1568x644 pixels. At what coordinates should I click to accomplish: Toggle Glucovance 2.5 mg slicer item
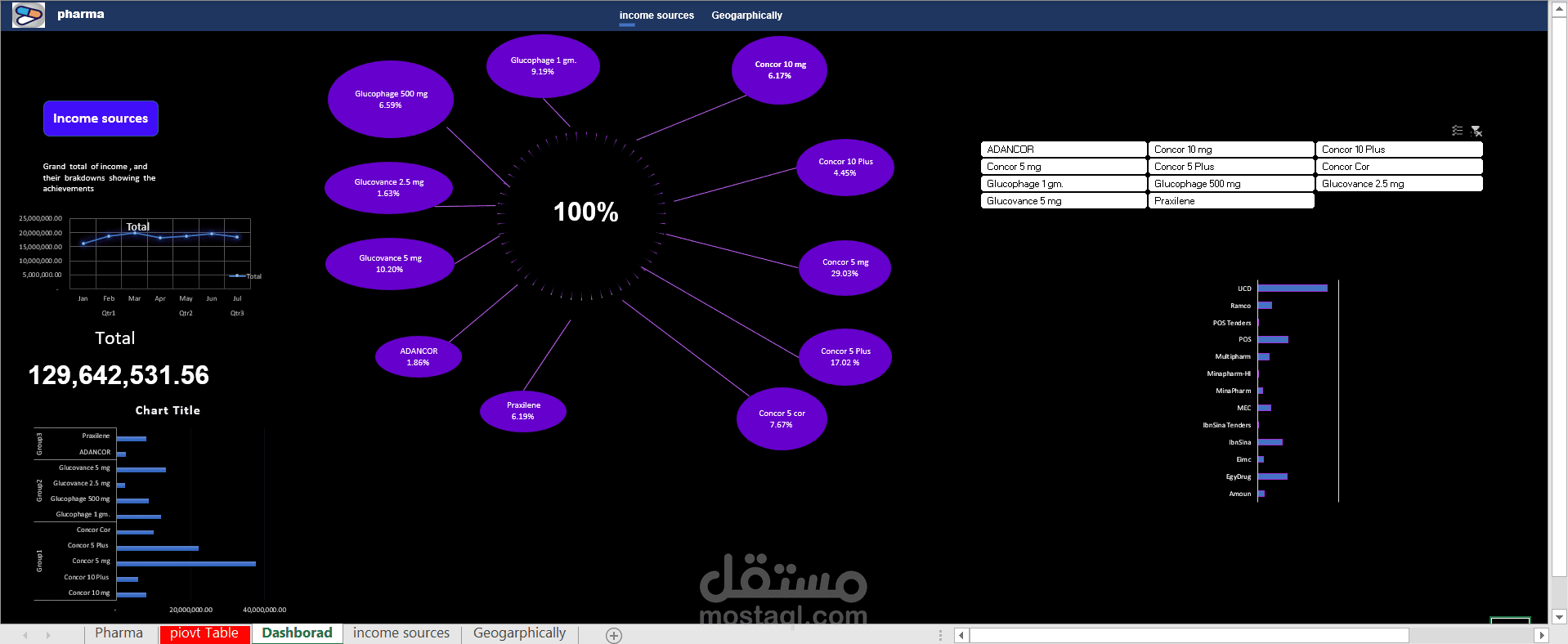1399,184
